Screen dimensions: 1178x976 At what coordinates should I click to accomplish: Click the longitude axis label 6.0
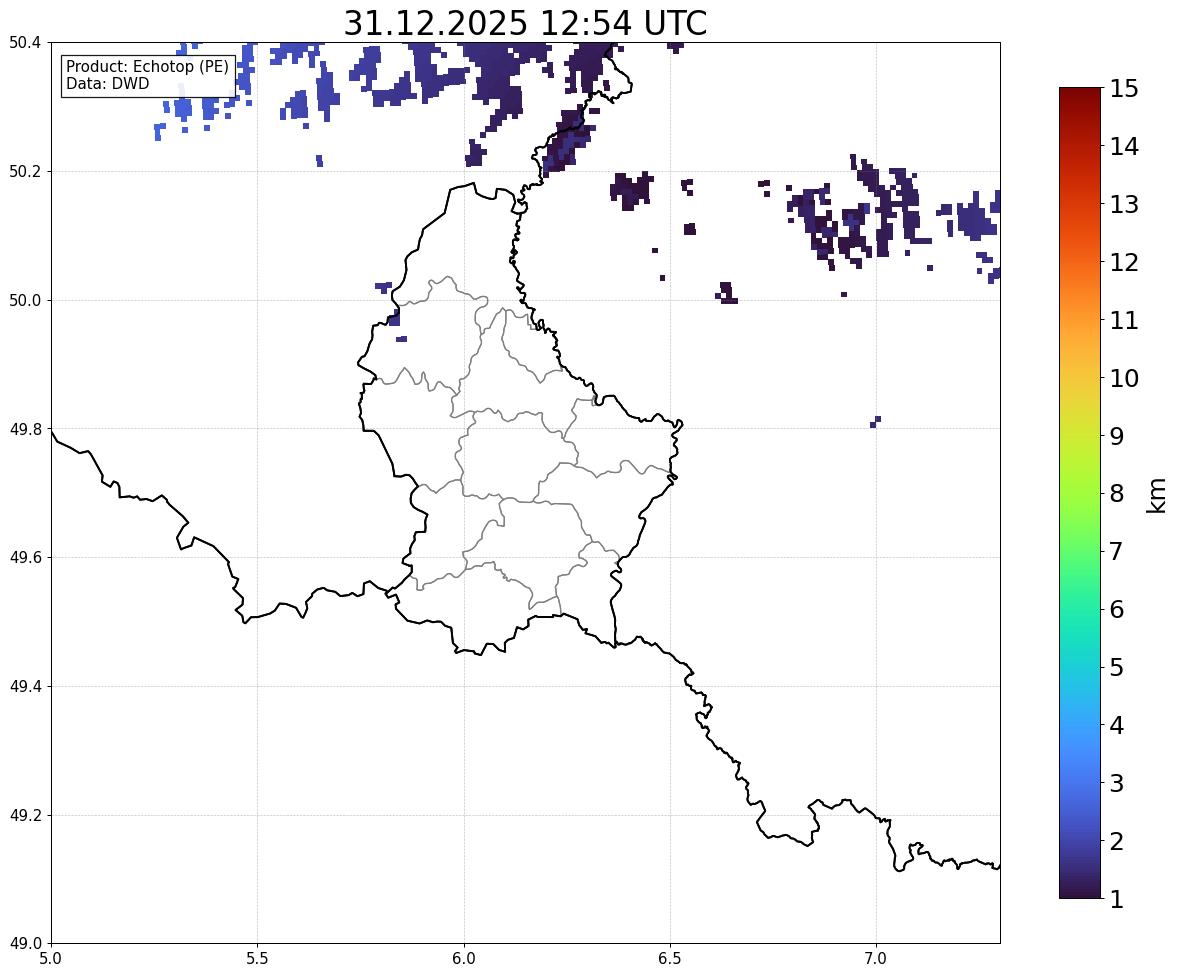tap(464, 959)
